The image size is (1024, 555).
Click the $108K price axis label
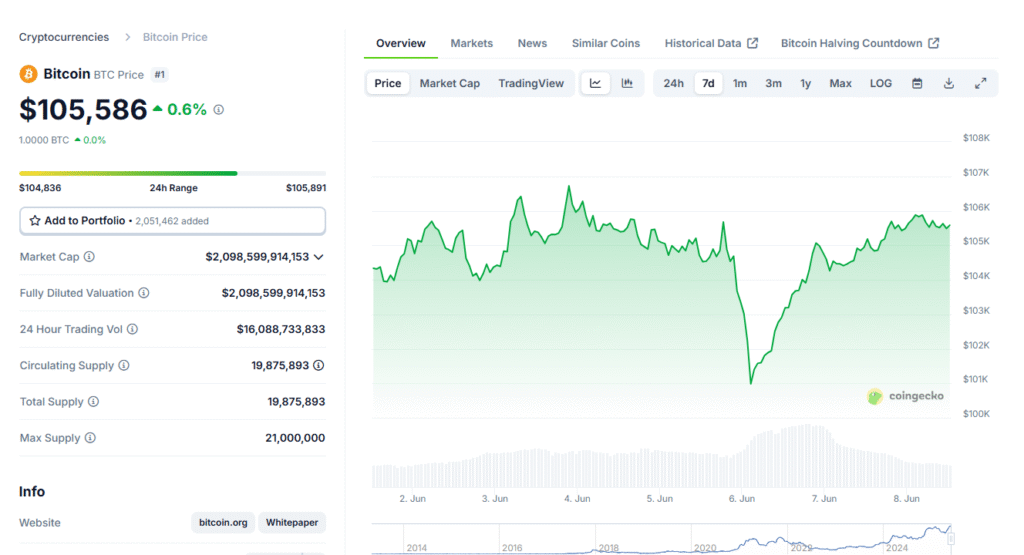pos(976,138)
